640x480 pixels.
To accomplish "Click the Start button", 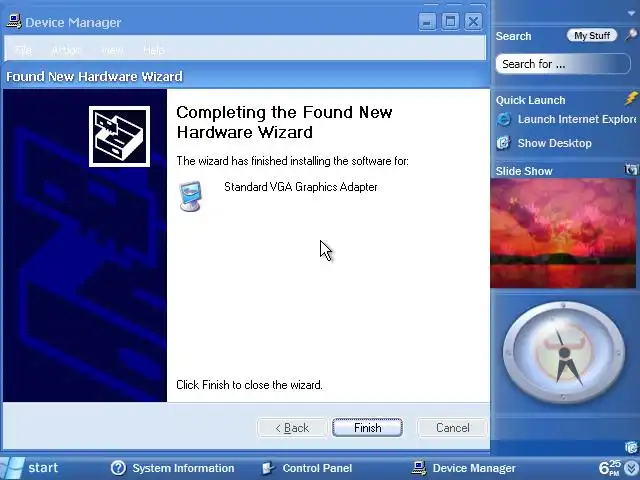I will pos(30,468).
